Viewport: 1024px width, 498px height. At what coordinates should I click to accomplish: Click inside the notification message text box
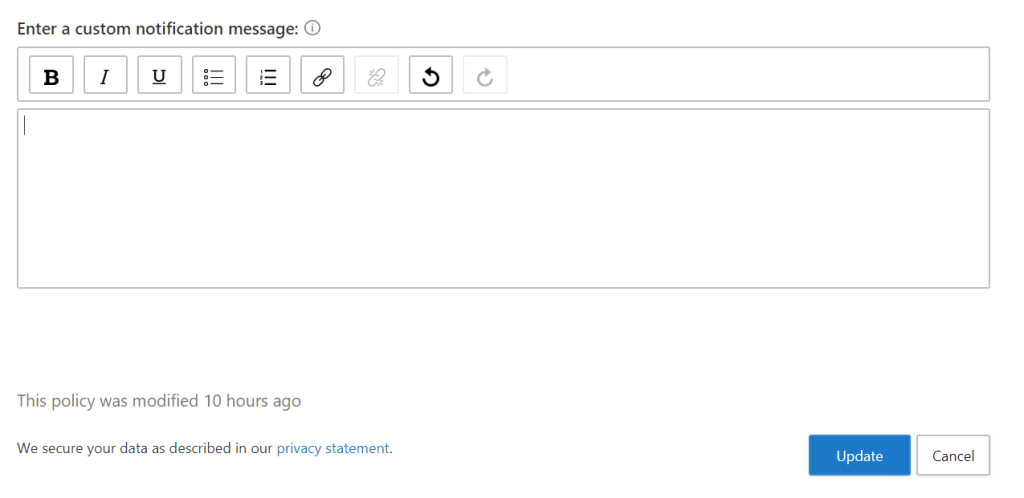coord(503,198)
